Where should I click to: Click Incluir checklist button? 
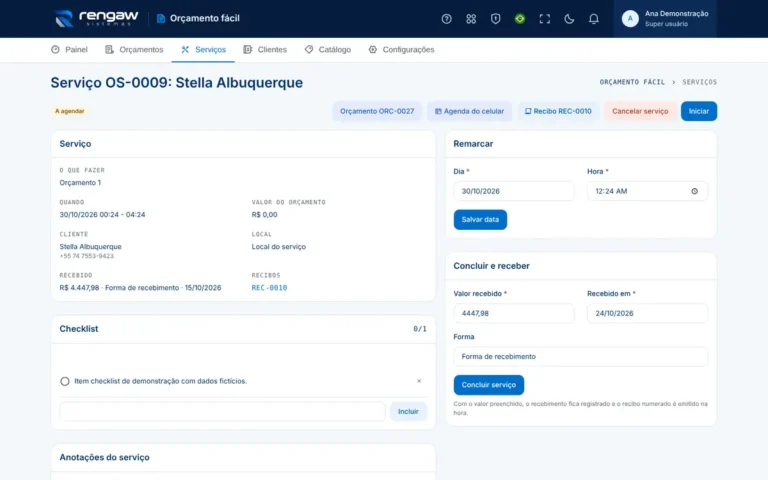pos(408,411)
